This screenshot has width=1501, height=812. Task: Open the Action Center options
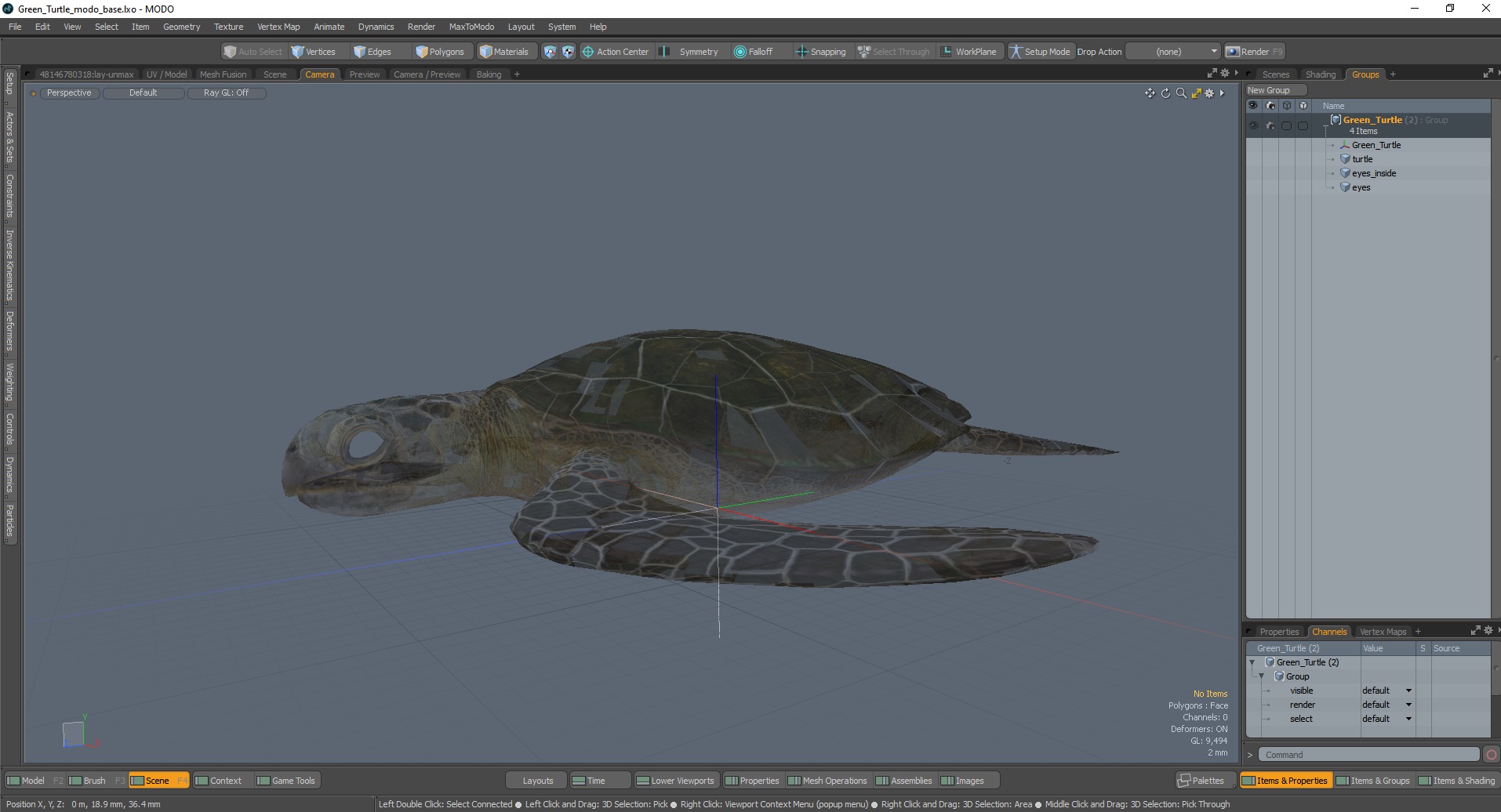point(616,52)
